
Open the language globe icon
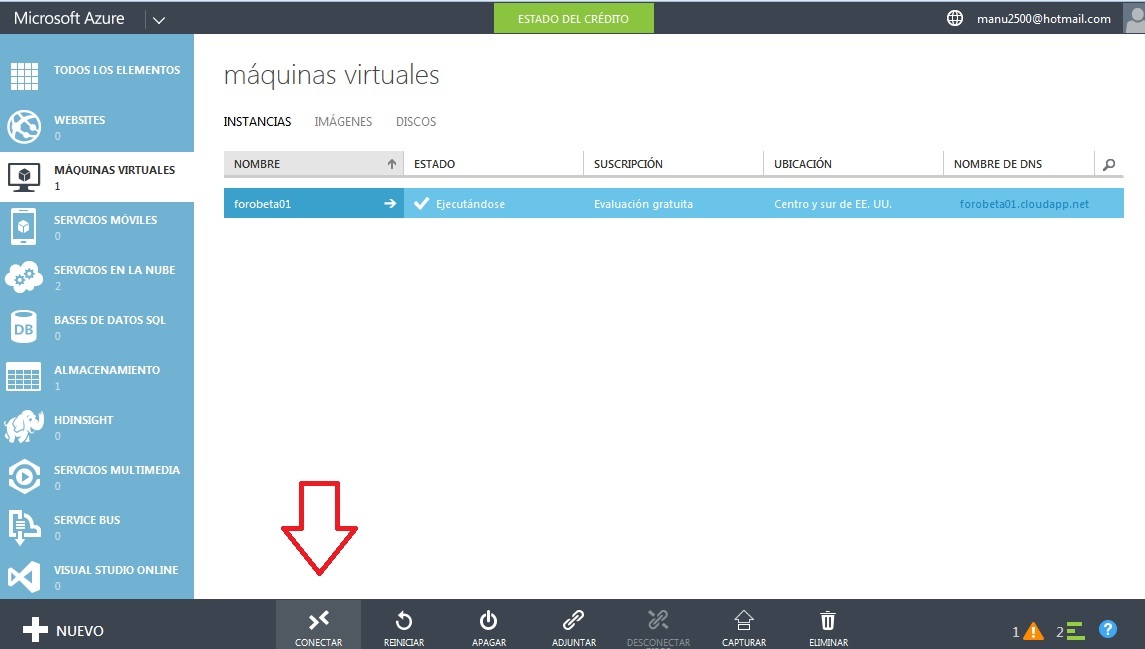coord(954,18)
